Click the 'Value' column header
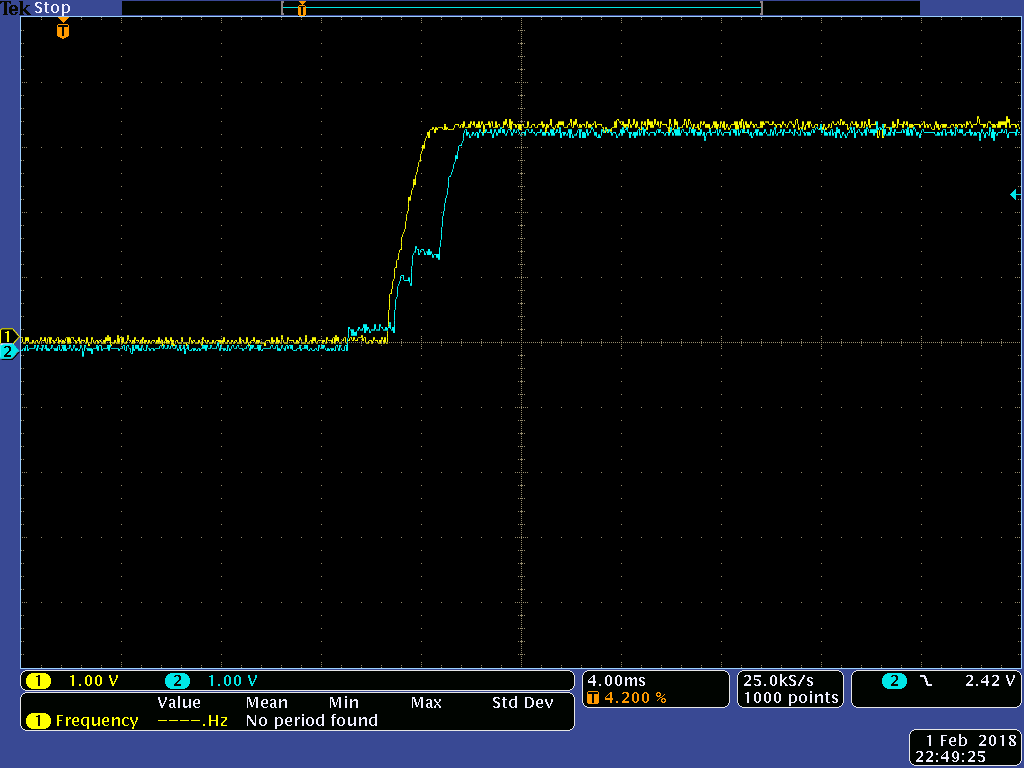The height and width of the screenshot is (768, 1024). (x=179, y=703)
